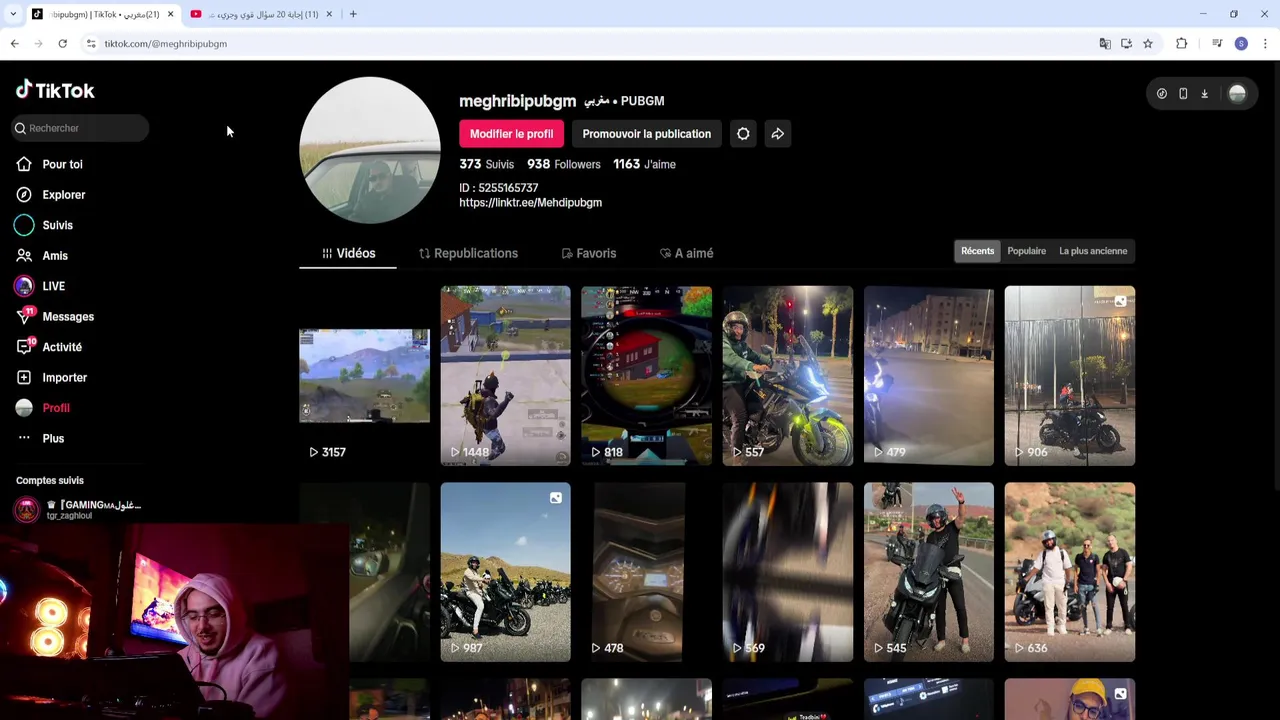Open the Amis page

[x=55, y=256]
